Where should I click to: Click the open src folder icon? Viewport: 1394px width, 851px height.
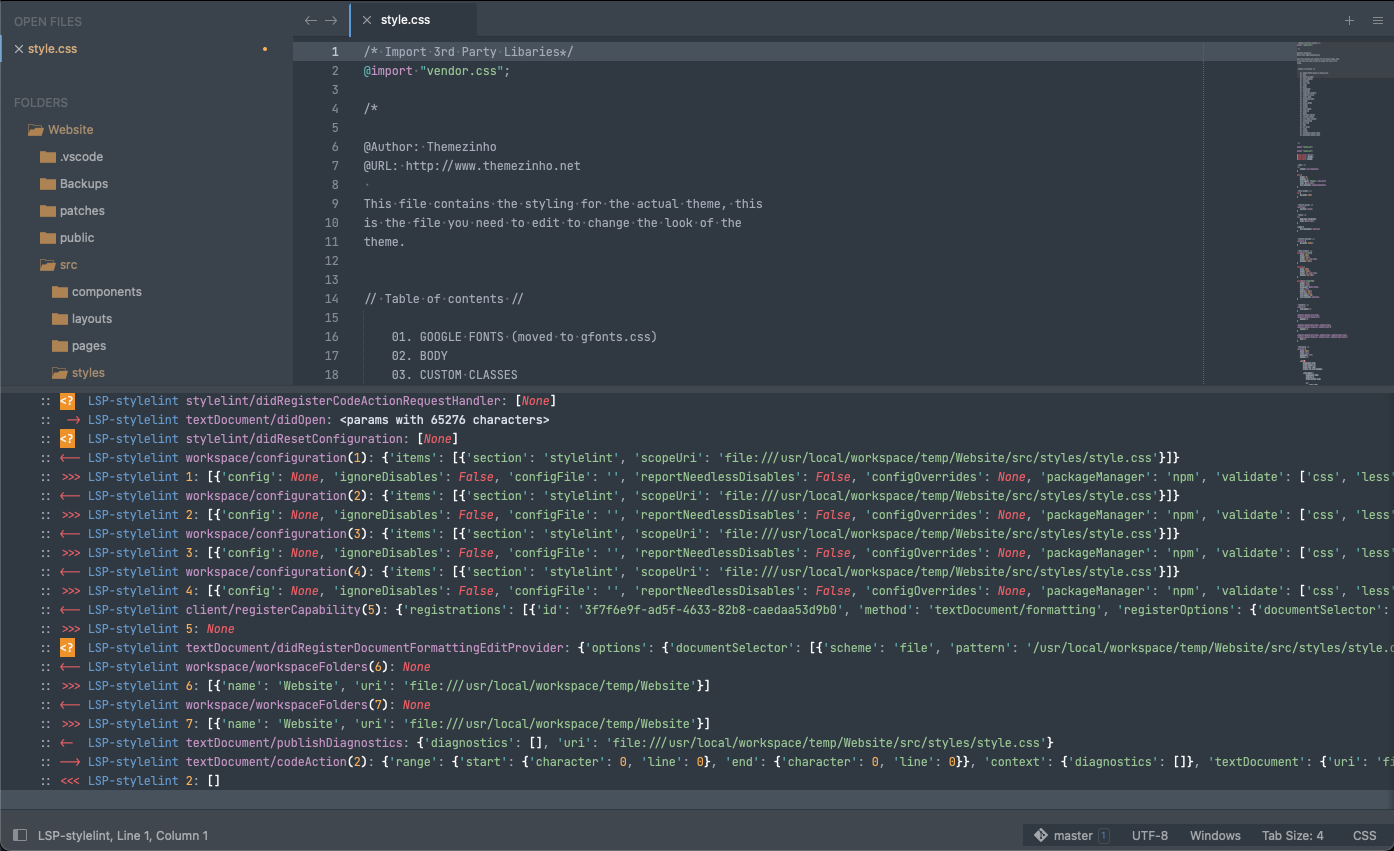pos(47,265)
